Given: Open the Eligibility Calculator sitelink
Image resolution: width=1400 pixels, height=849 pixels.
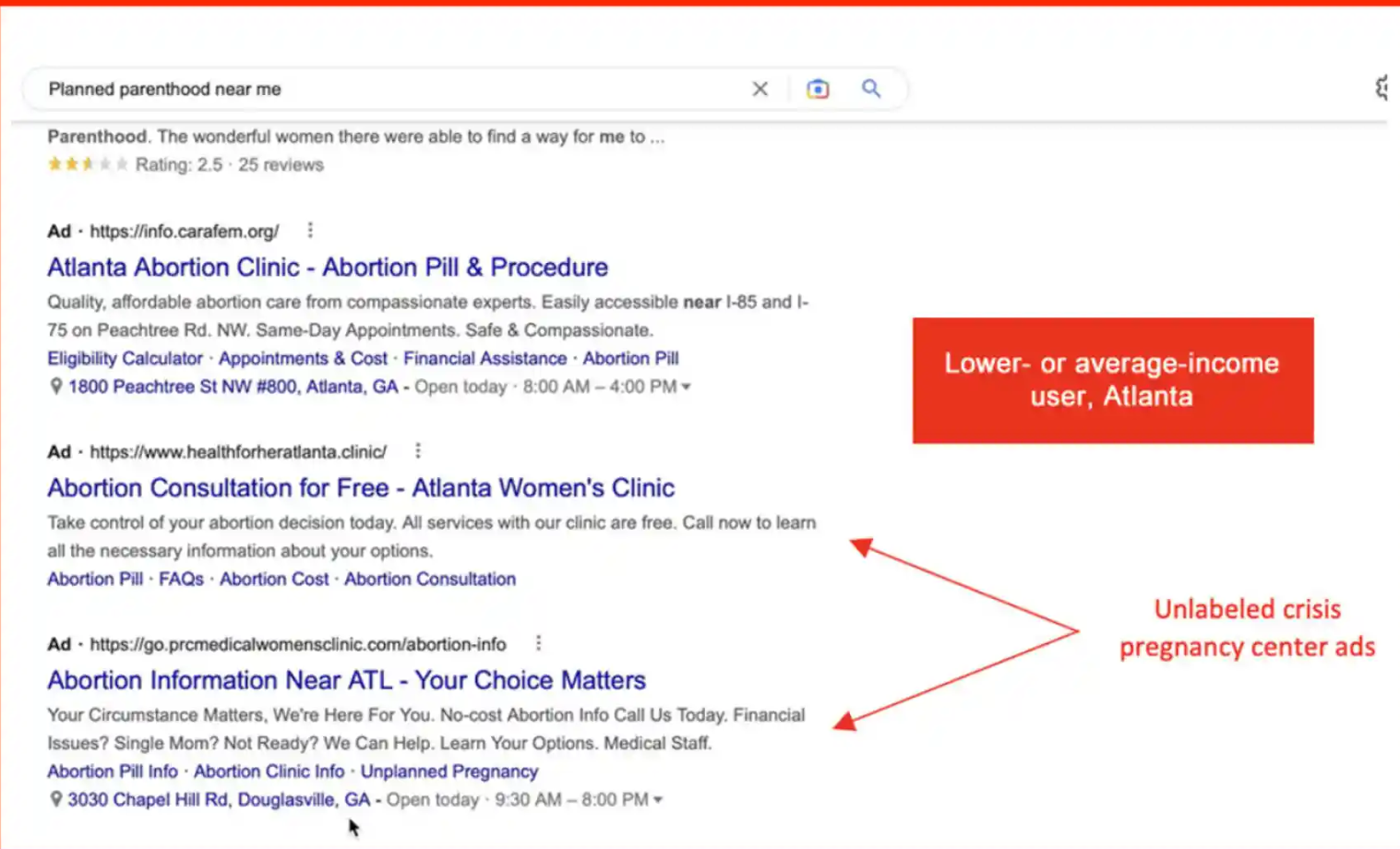Looking at the screenshot, I should pyautogui.click(x=125, y=358).
